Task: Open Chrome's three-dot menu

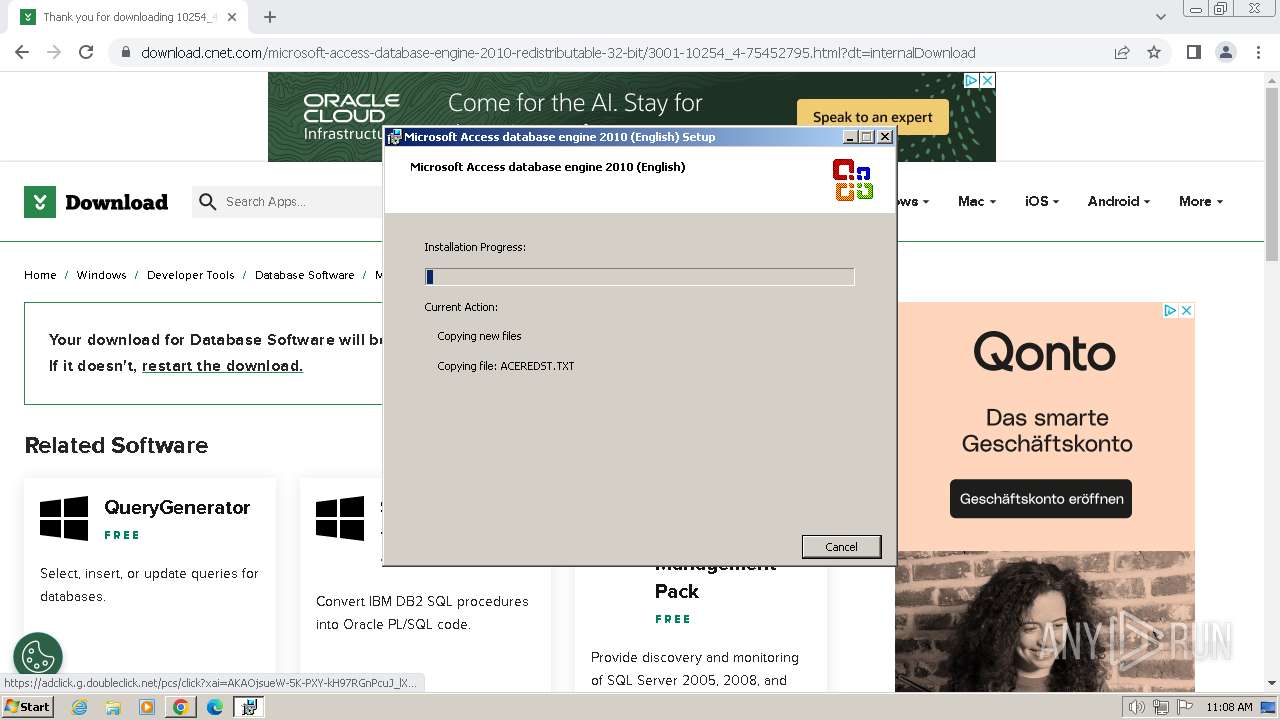Action: pyautogui.click(x=1258, y=53)
